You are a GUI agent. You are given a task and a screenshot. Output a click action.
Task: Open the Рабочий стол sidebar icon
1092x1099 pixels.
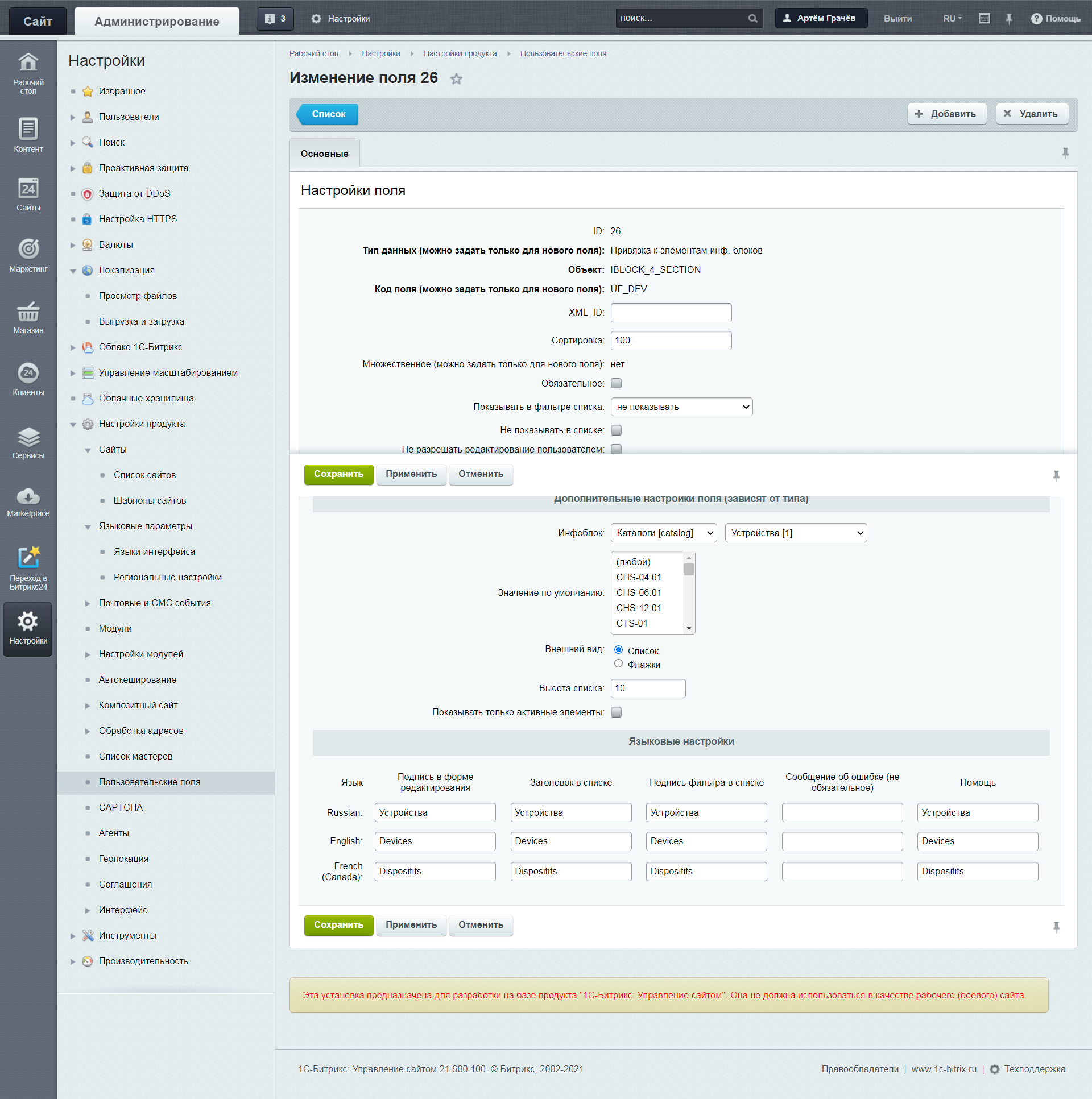28,72
